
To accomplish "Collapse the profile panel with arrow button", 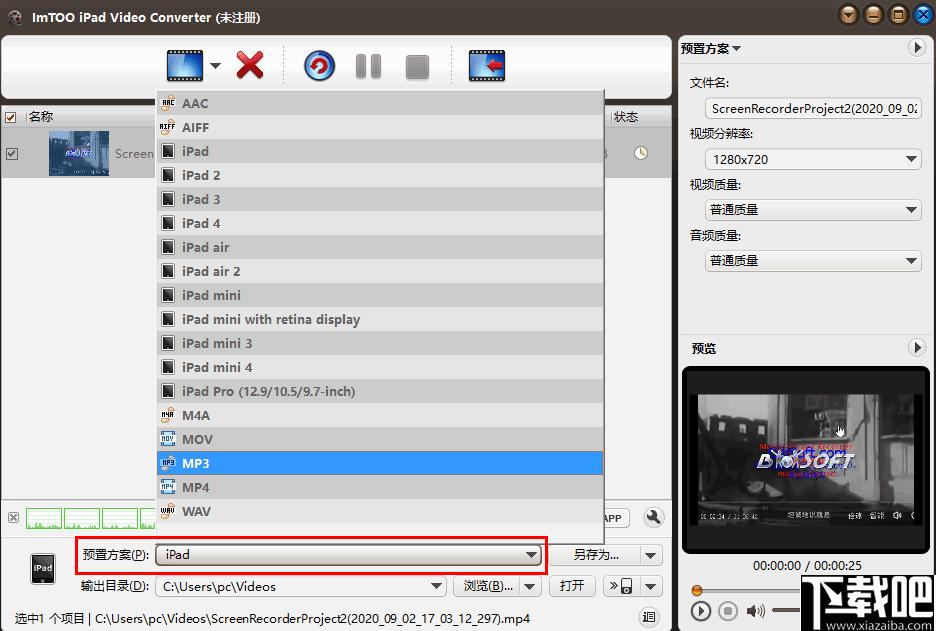I will coord(916,47).
